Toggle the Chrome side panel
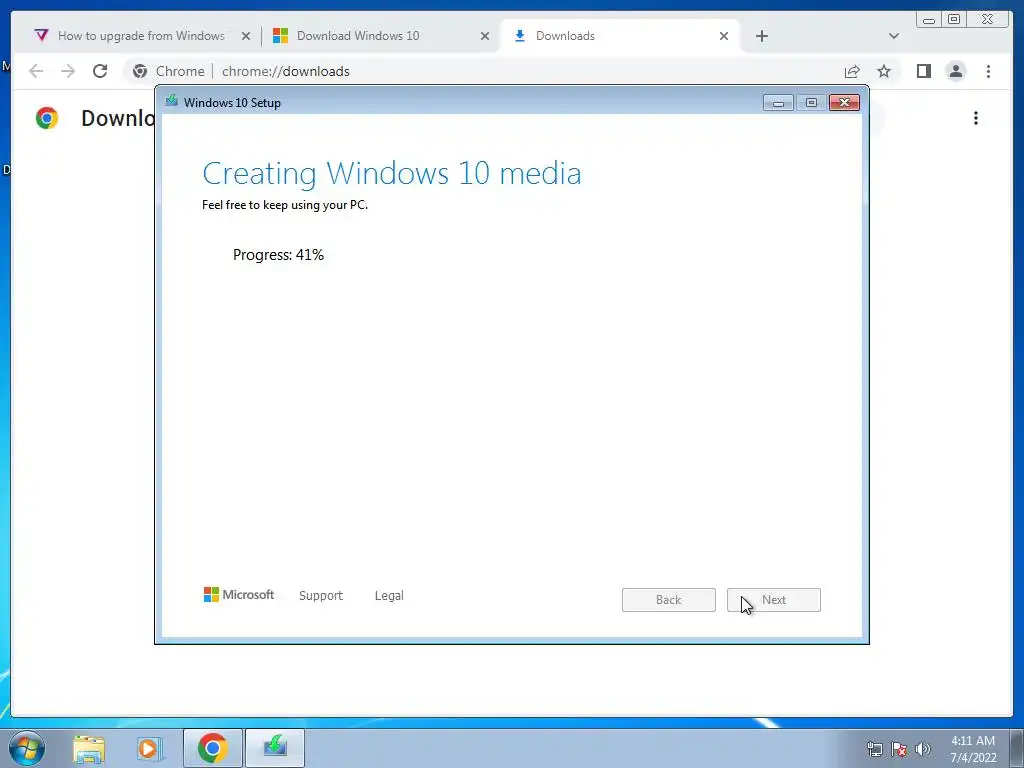 [923, 71]
